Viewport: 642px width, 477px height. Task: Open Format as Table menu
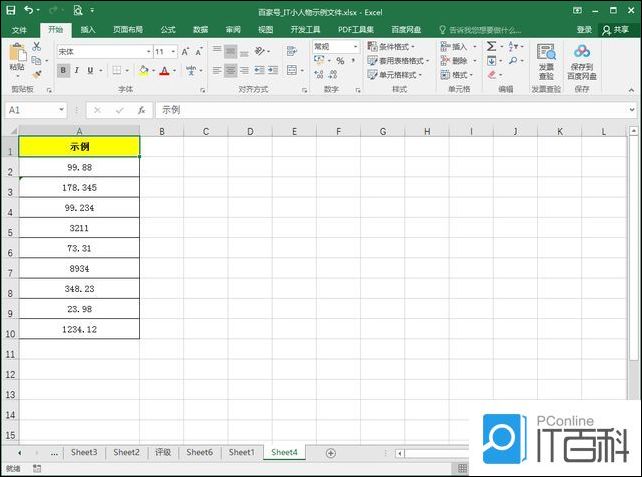pyautogui.click(x=398, y=61)
